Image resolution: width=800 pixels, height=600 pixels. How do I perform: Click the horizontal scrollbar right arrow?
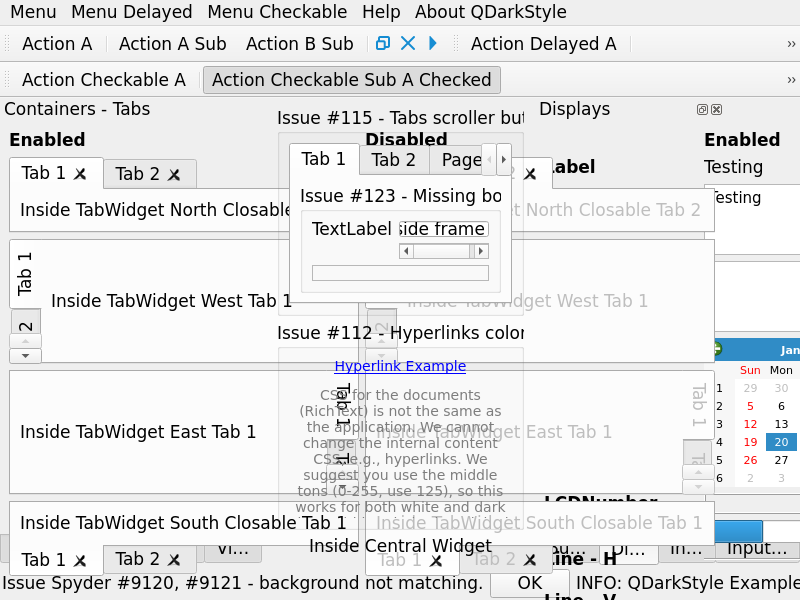tap(481, 251)
